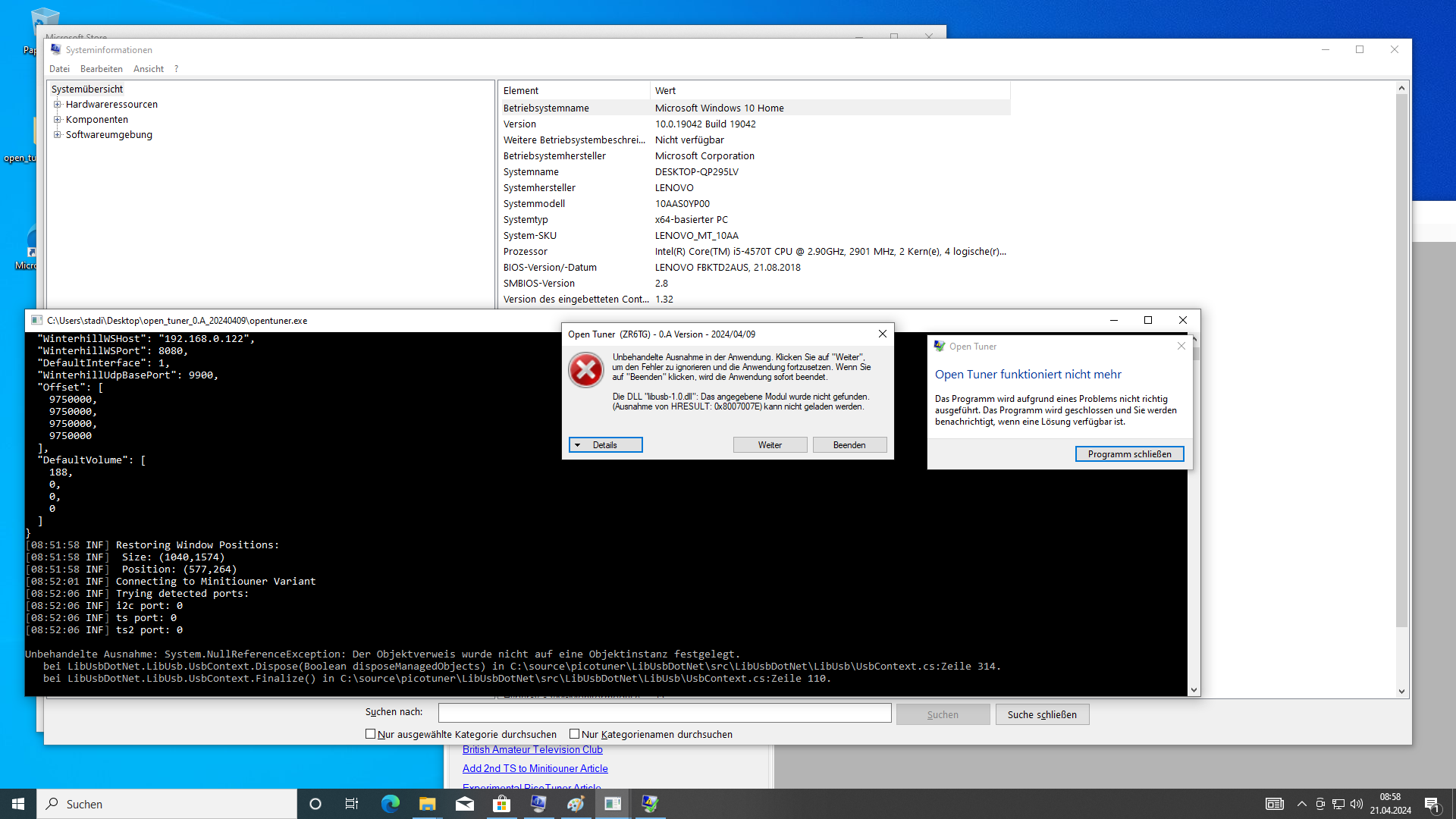Close the 'Open Tuner funktioniert nicht mehr' dialog
The image size is (1456, 819).
tap(1181, 346)
